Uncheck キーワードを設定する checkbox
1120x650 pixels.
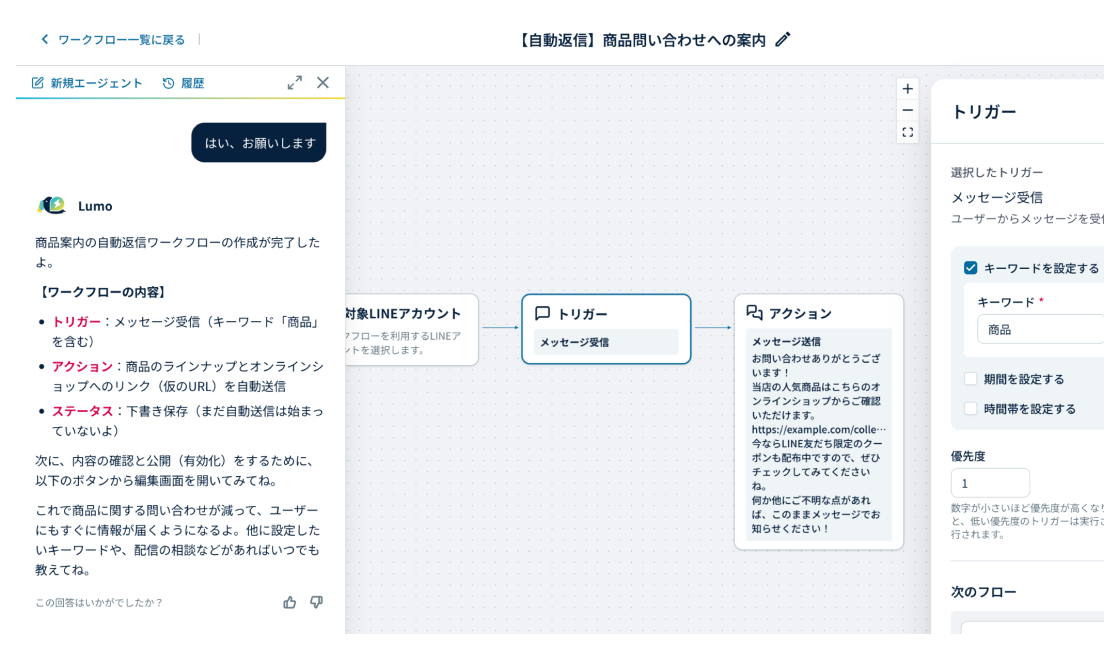pos(970,268)
